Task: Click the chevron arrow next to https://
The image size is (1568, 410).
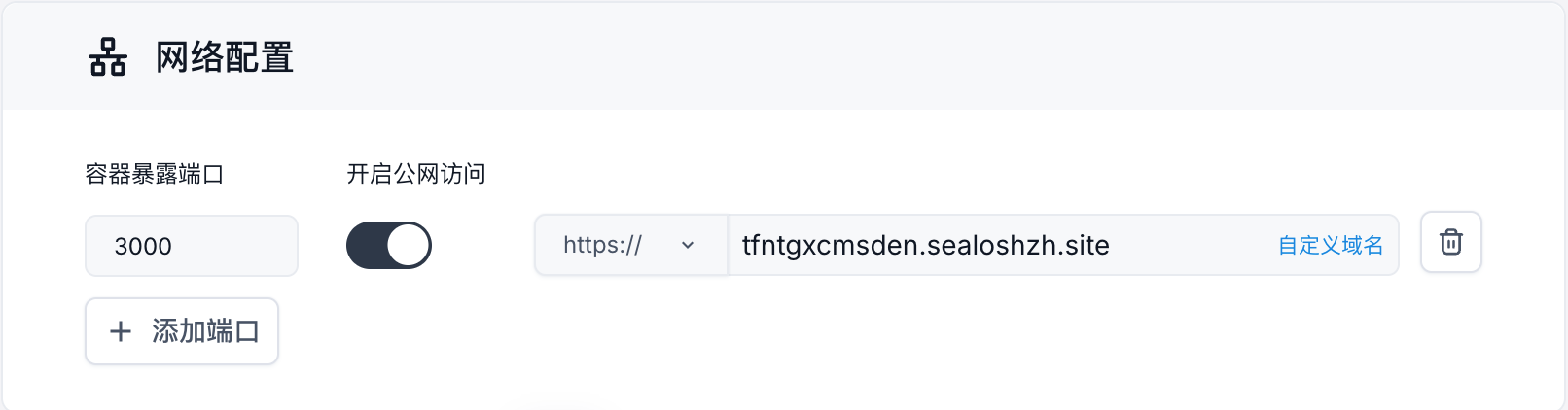Action: click(688, 245)
